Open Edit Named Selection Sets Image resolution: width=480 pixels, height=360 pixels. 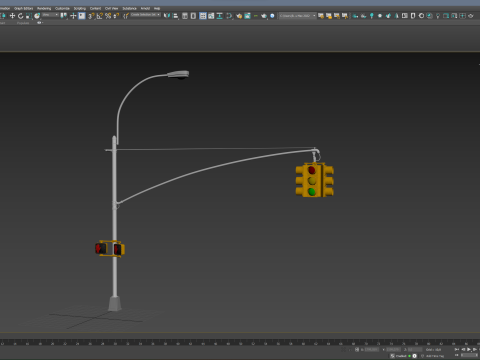tap(126, 16)
